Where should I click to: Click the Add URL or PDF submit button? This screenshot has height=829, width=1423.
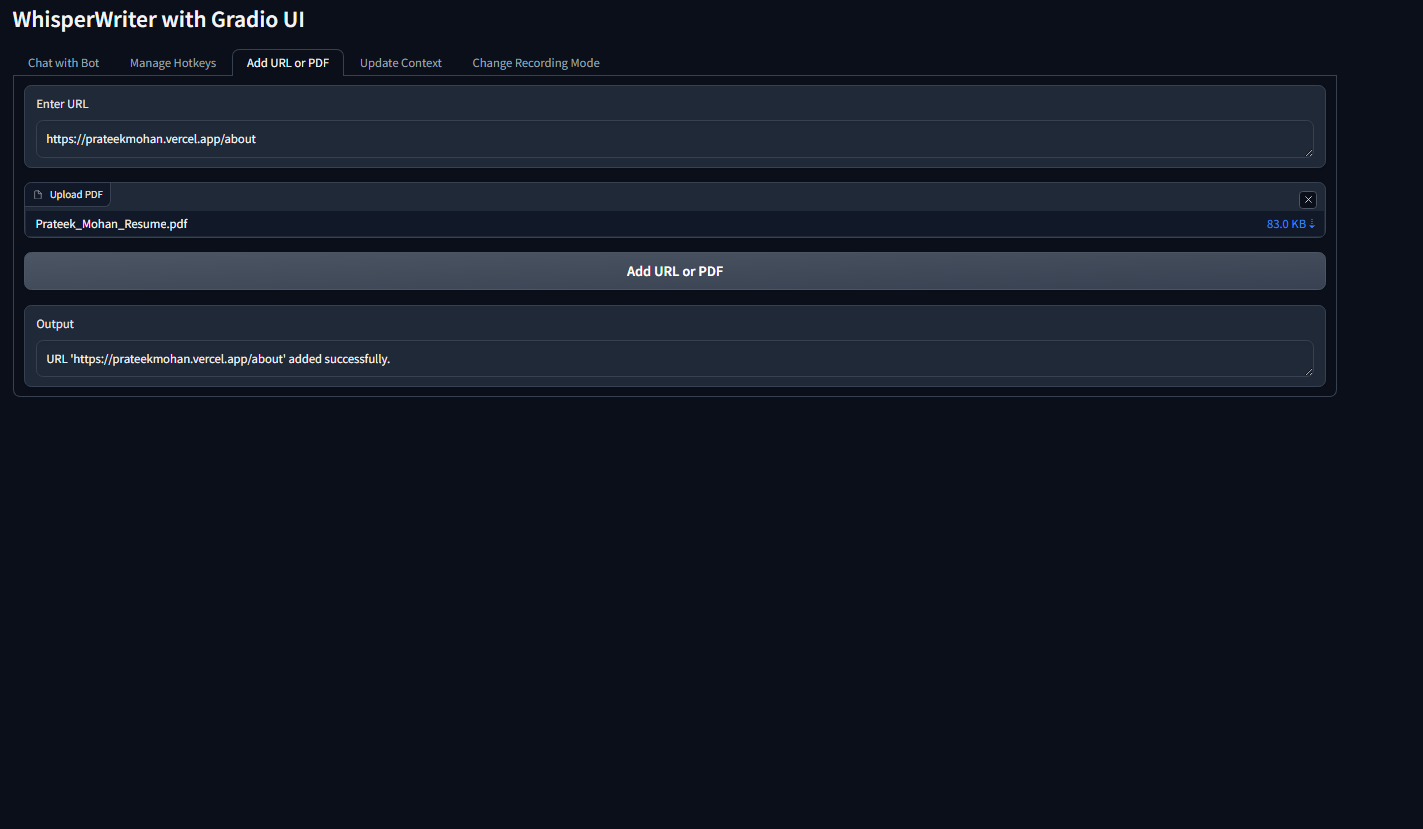(675, 271)
